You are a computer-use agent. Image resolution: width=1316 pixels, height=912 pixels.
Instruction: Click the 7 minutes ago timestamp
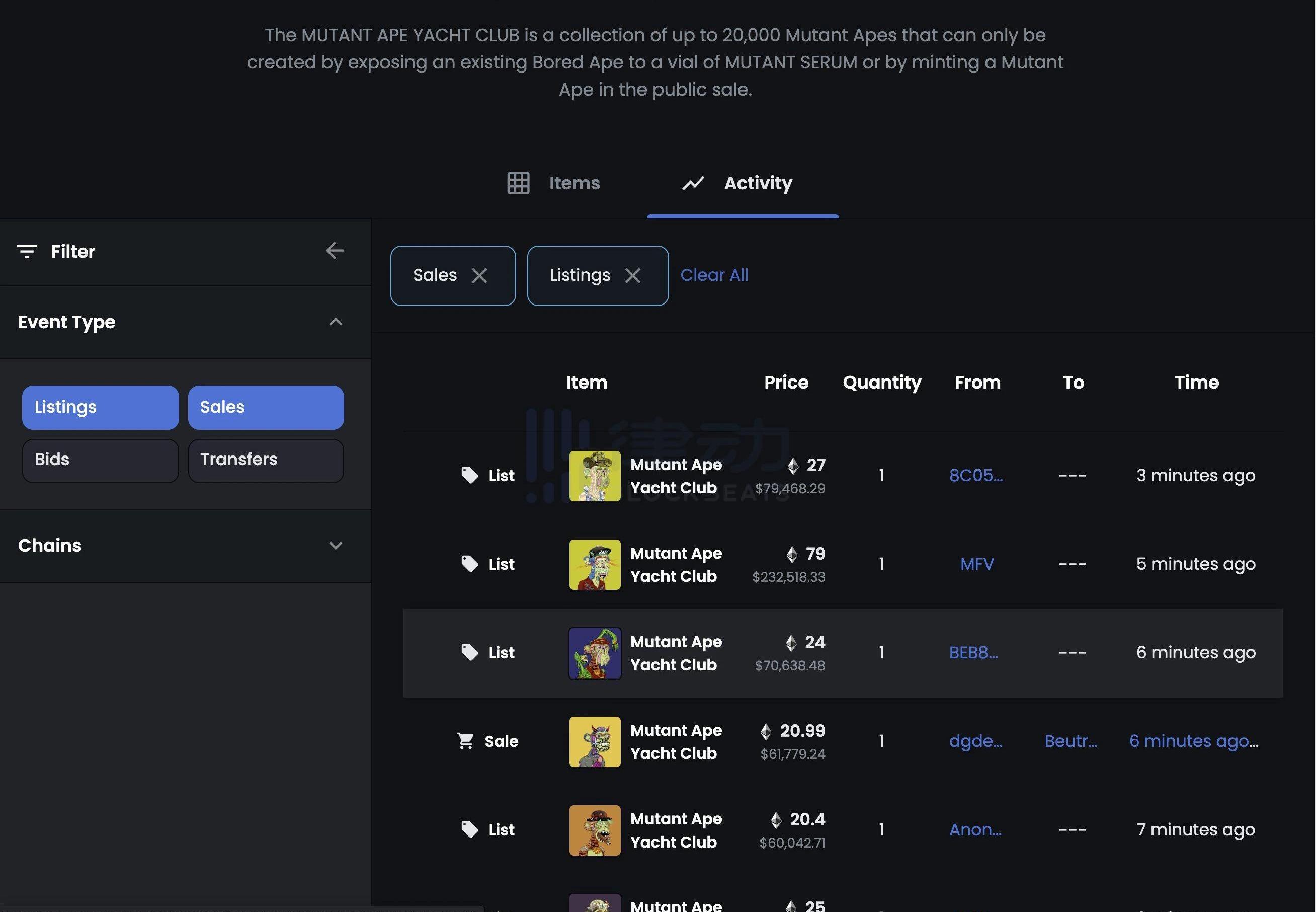(1195, 830)
